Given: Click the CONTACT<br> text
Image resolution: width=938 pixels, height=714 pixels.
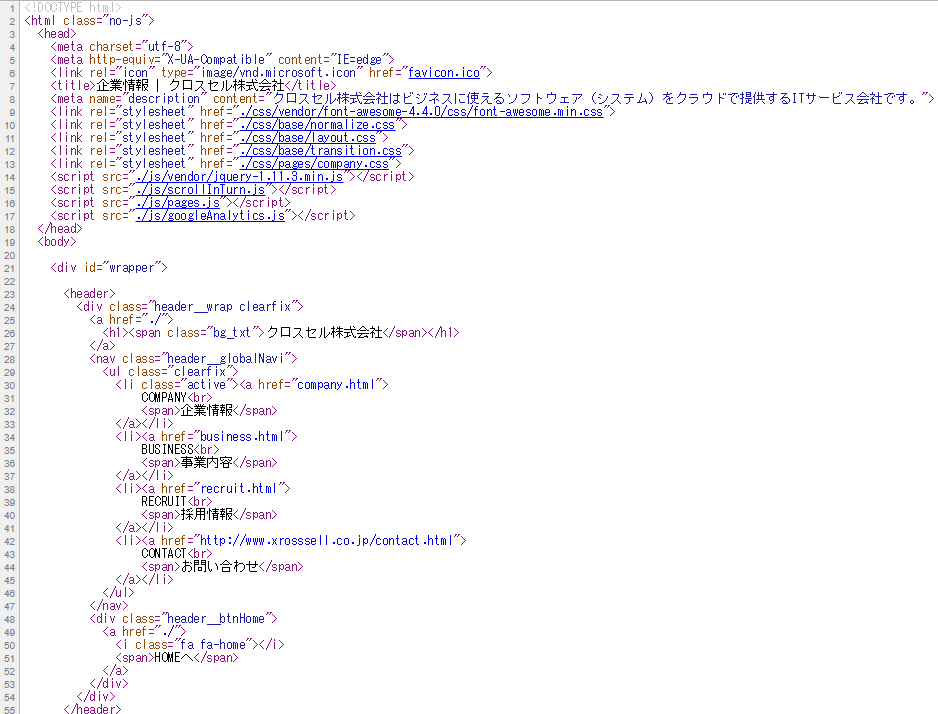Looking at the screenshot, I should [176, 554].
